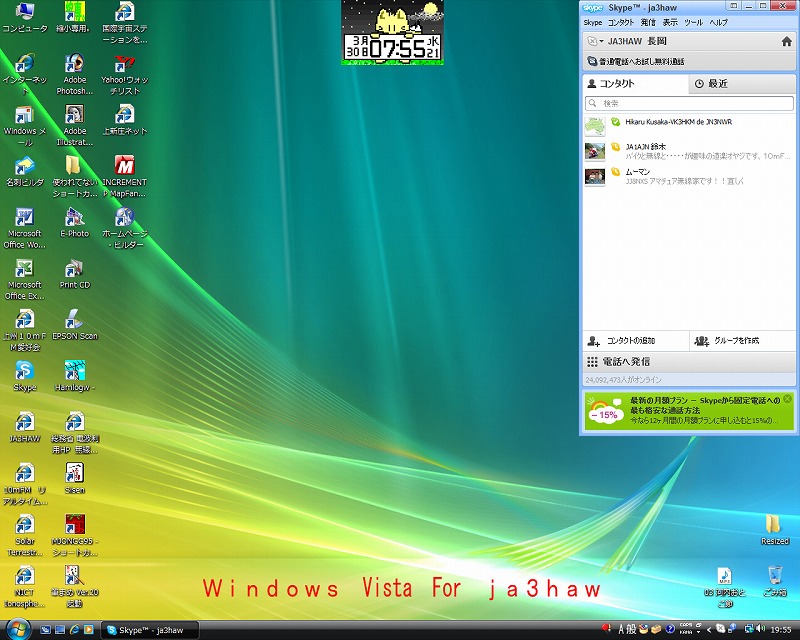Select the 03 河内おとこ節 MP3 file
This screenshot has width=800, height=640.
pyautogui.click(x=724, y=587)
